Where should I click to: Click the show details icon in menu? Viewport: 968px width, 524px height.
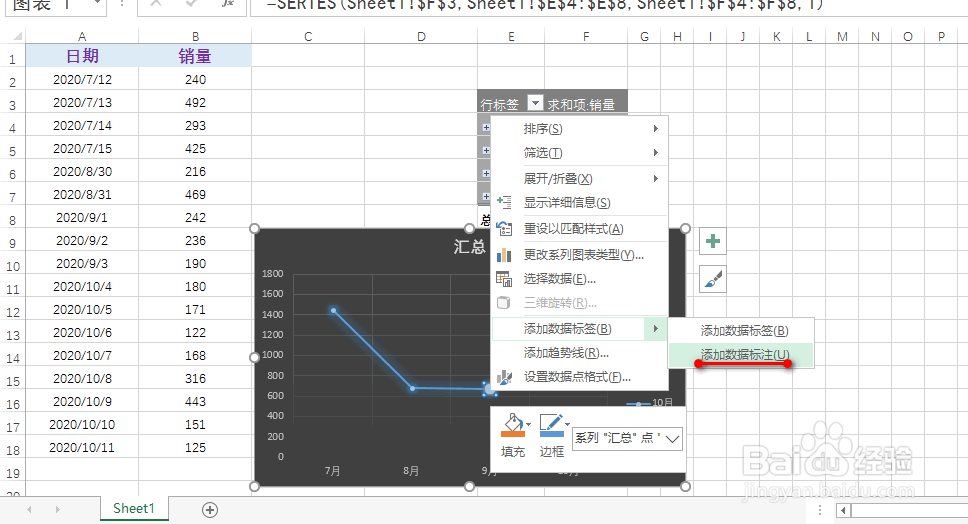click(504, 202)
